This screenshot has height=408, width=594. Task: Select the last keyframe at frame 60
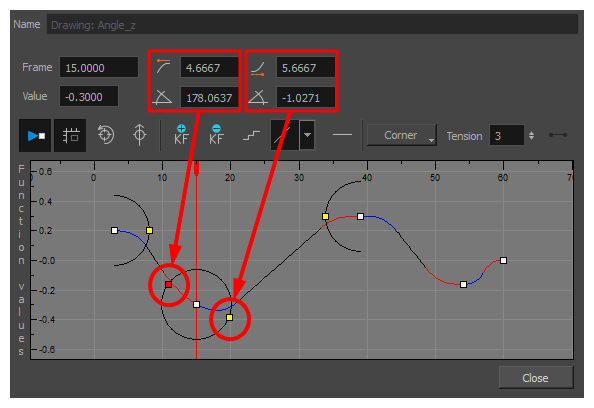(503, 260)
